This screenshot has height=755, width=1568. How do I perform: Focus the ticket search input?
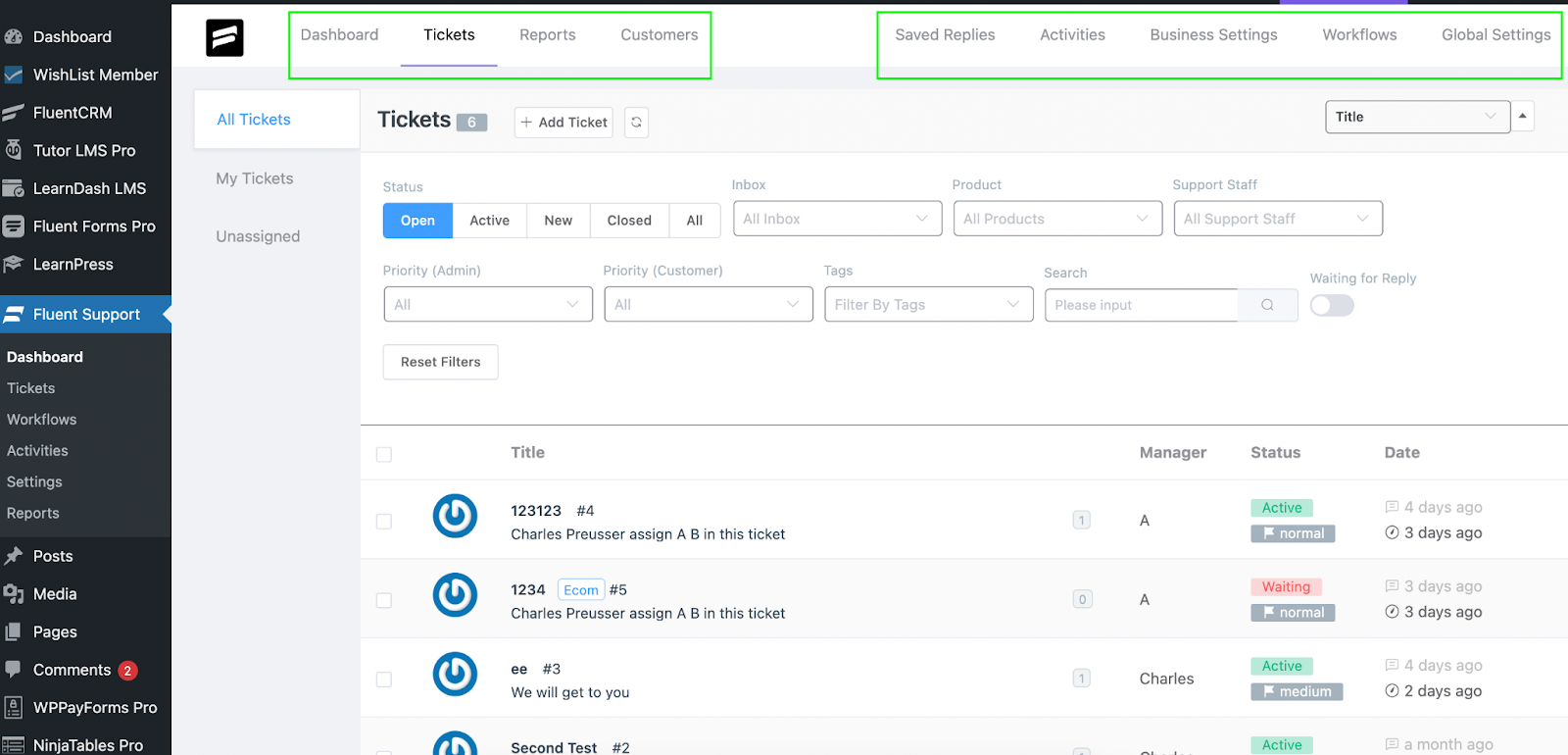coord(1142,305)
